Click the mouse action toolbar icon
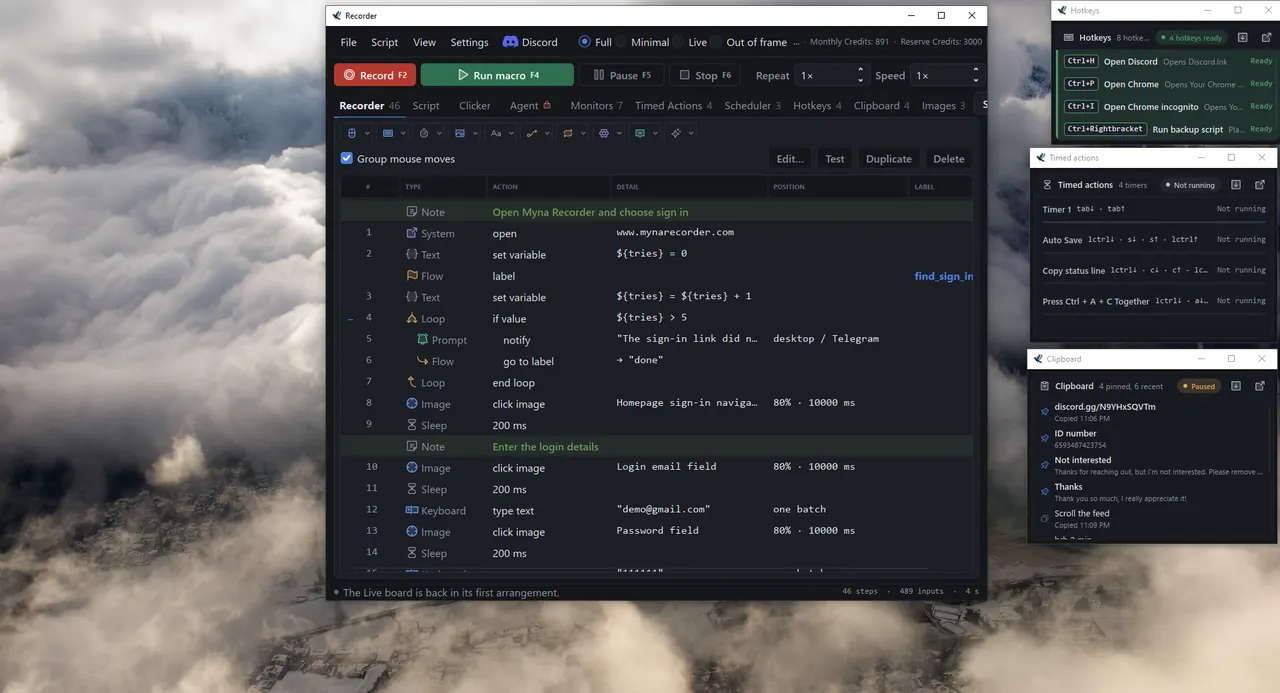Viewport: 1280px width, 693px height. coord(351,133)
